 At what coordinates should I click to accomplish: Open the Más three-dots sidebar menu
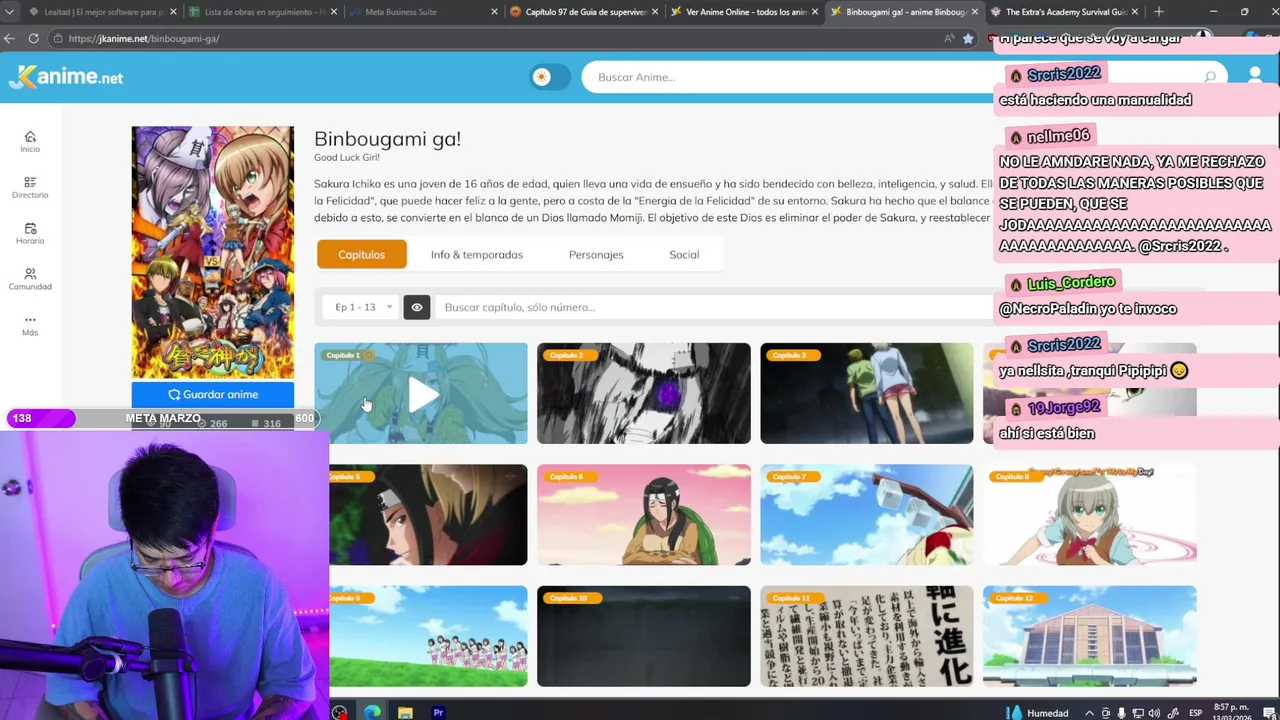[x=30, y=326]
